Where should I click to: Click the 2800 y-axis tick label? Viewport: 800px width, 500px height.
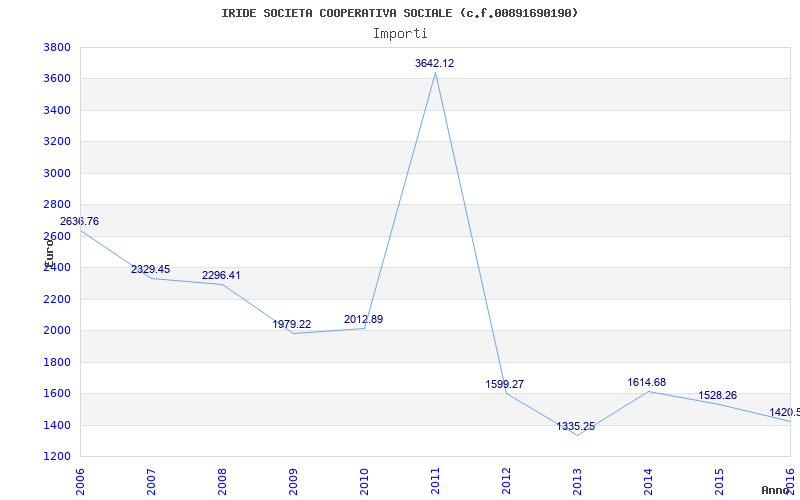[57, 204]
